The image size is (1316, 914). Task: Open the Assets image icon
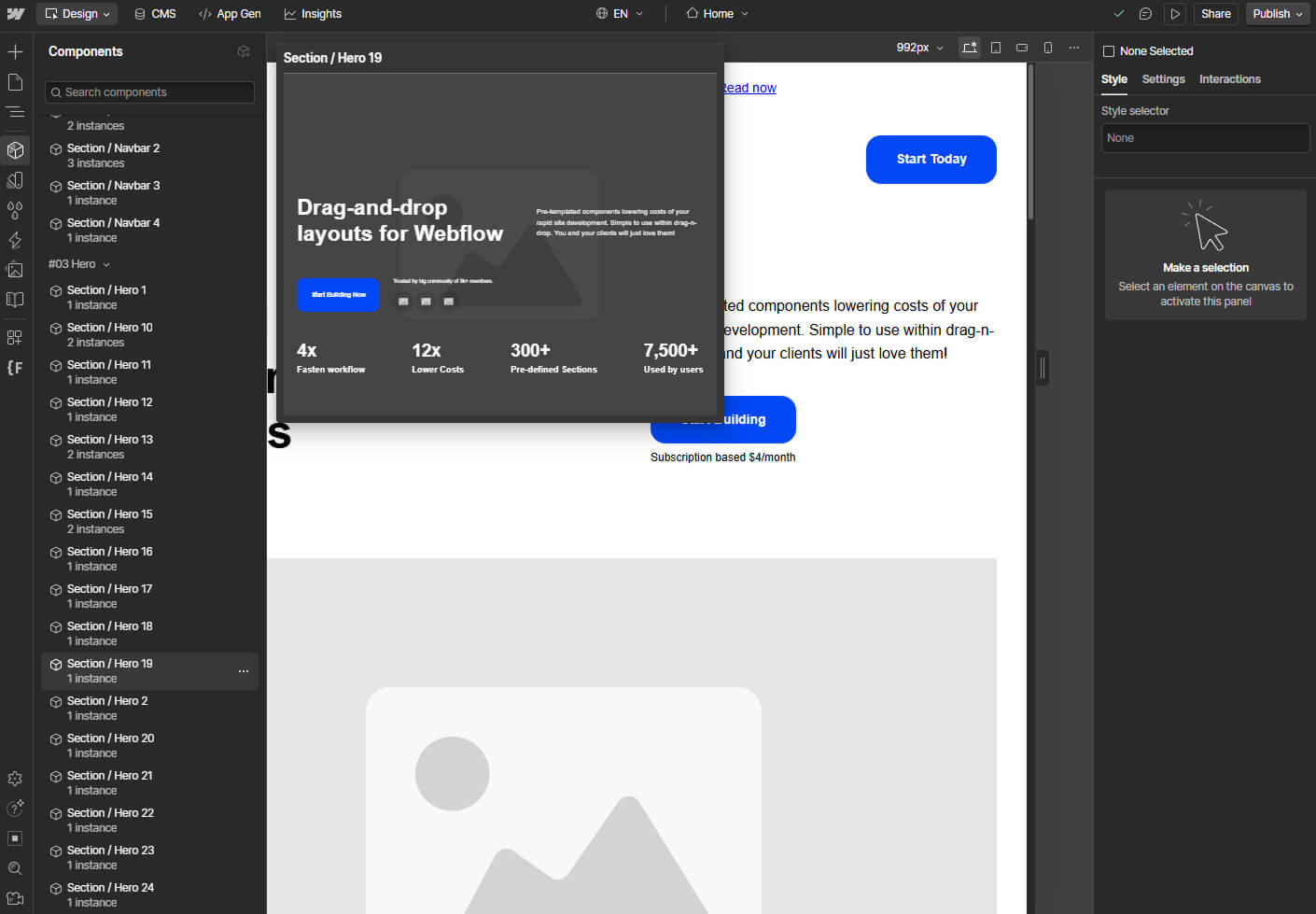pos(15,270)
